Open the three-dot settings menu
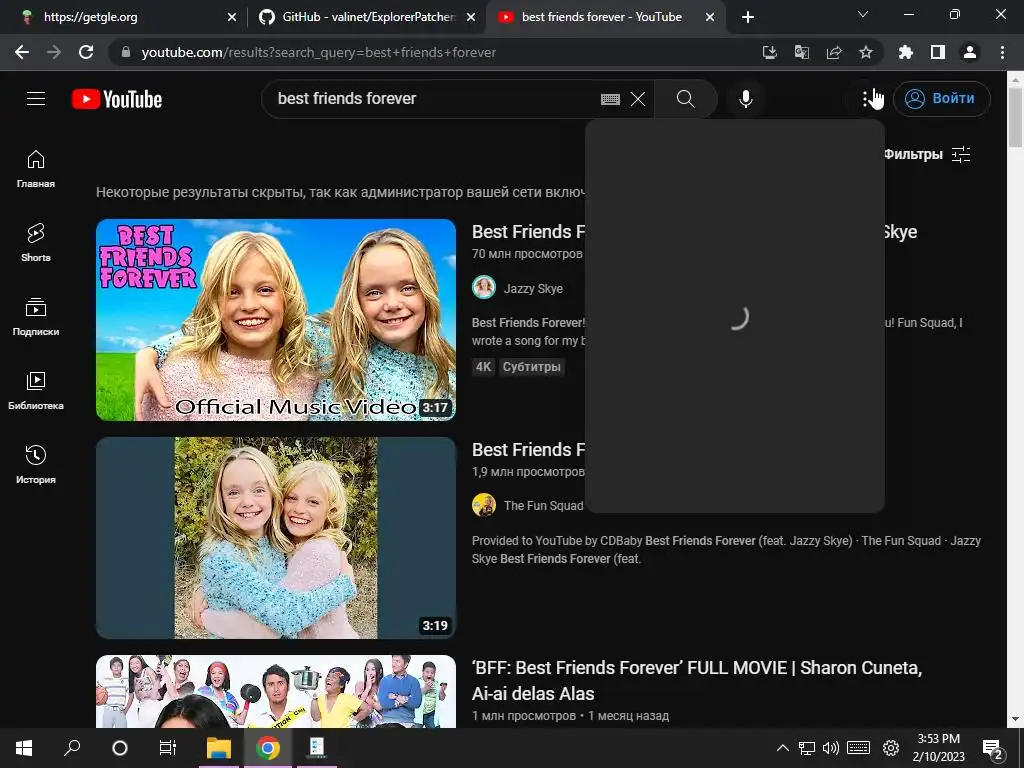 coord(865,99)
